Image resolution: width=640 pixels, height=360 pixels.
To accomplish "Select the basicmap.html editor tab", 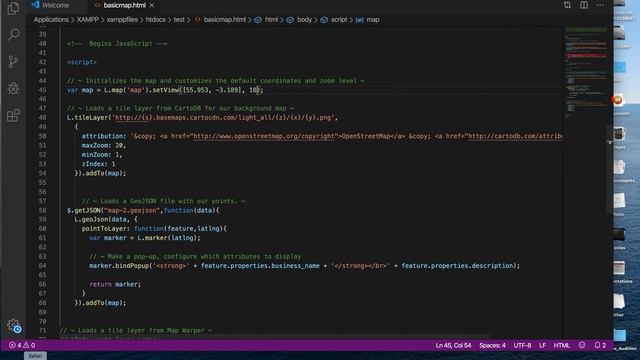I will coord(124,5).
